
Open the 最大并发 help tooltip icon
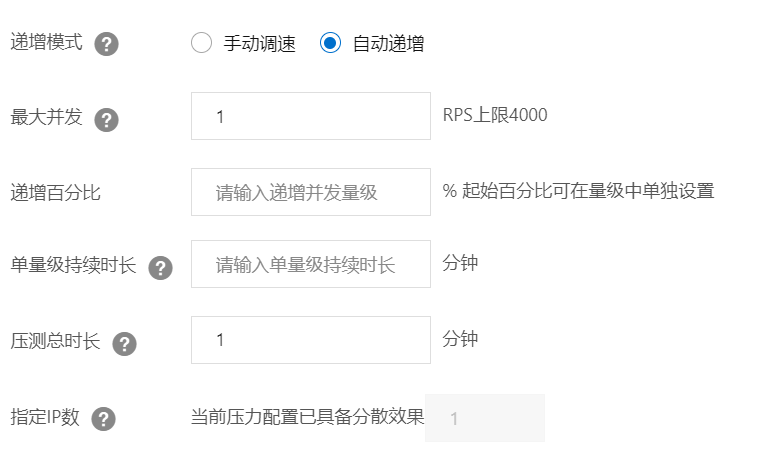[x=106, y=120]
